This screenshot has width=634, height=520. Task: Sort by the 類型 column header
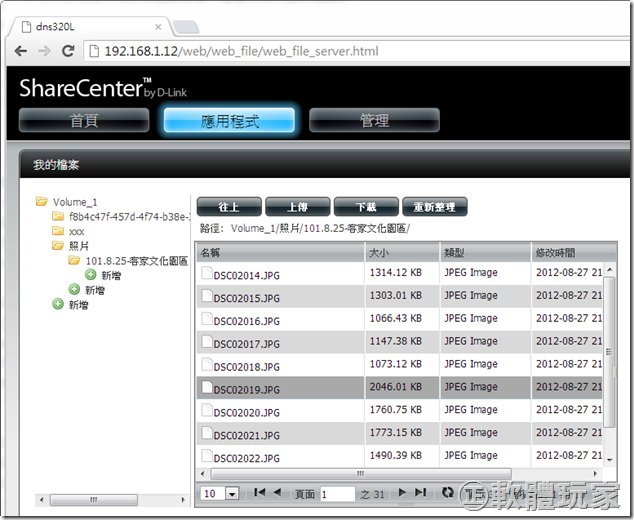pos(486,253)
